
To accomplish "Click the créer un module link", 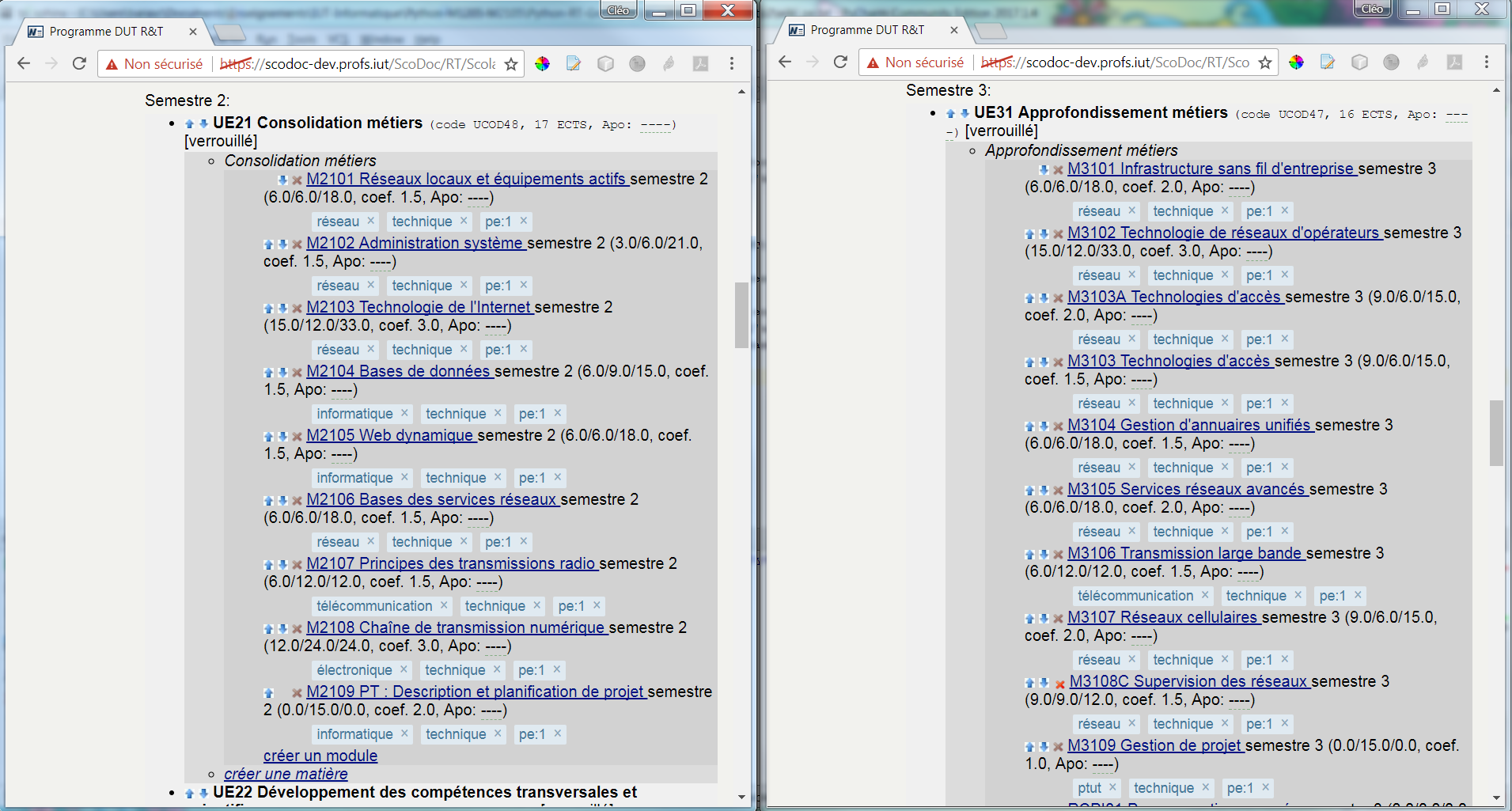I will coord(320,756).
